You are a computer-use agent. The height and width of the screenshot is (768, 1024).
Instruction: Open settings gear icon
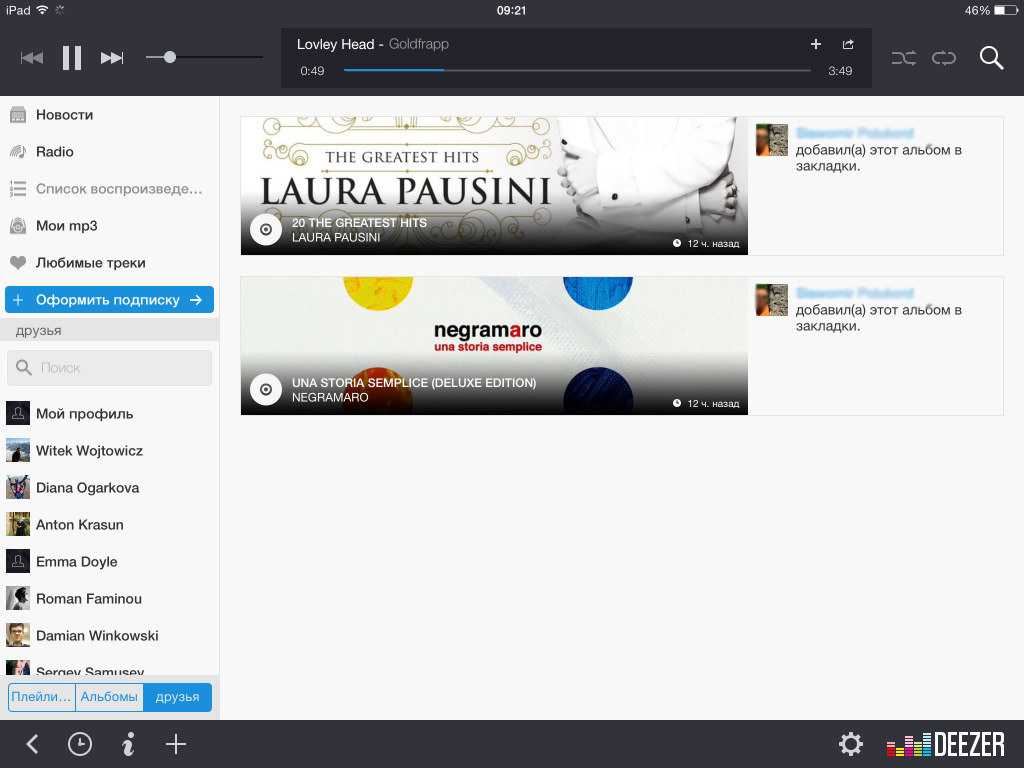coord(850,744)
